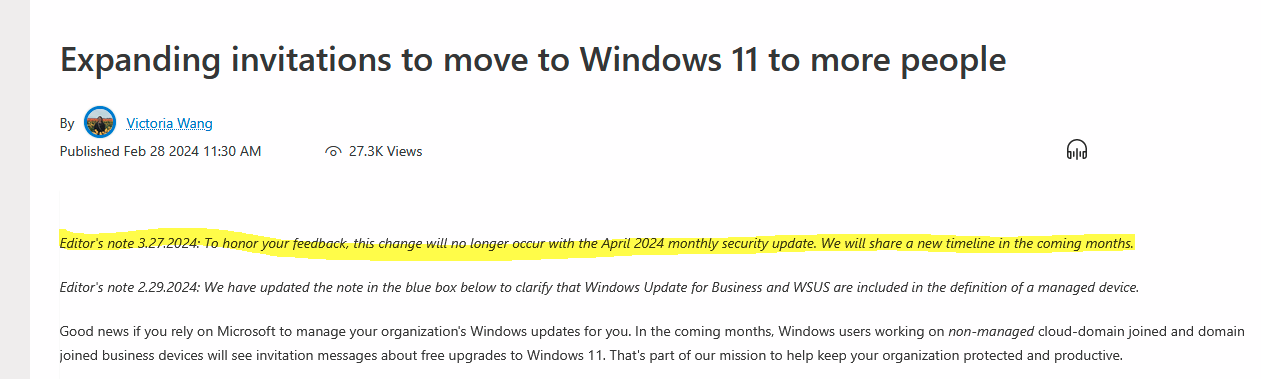Image resolution: width=1261 pixels, height=379 pixels.
Task: Click the article title heading
Action: pos(533,60)
